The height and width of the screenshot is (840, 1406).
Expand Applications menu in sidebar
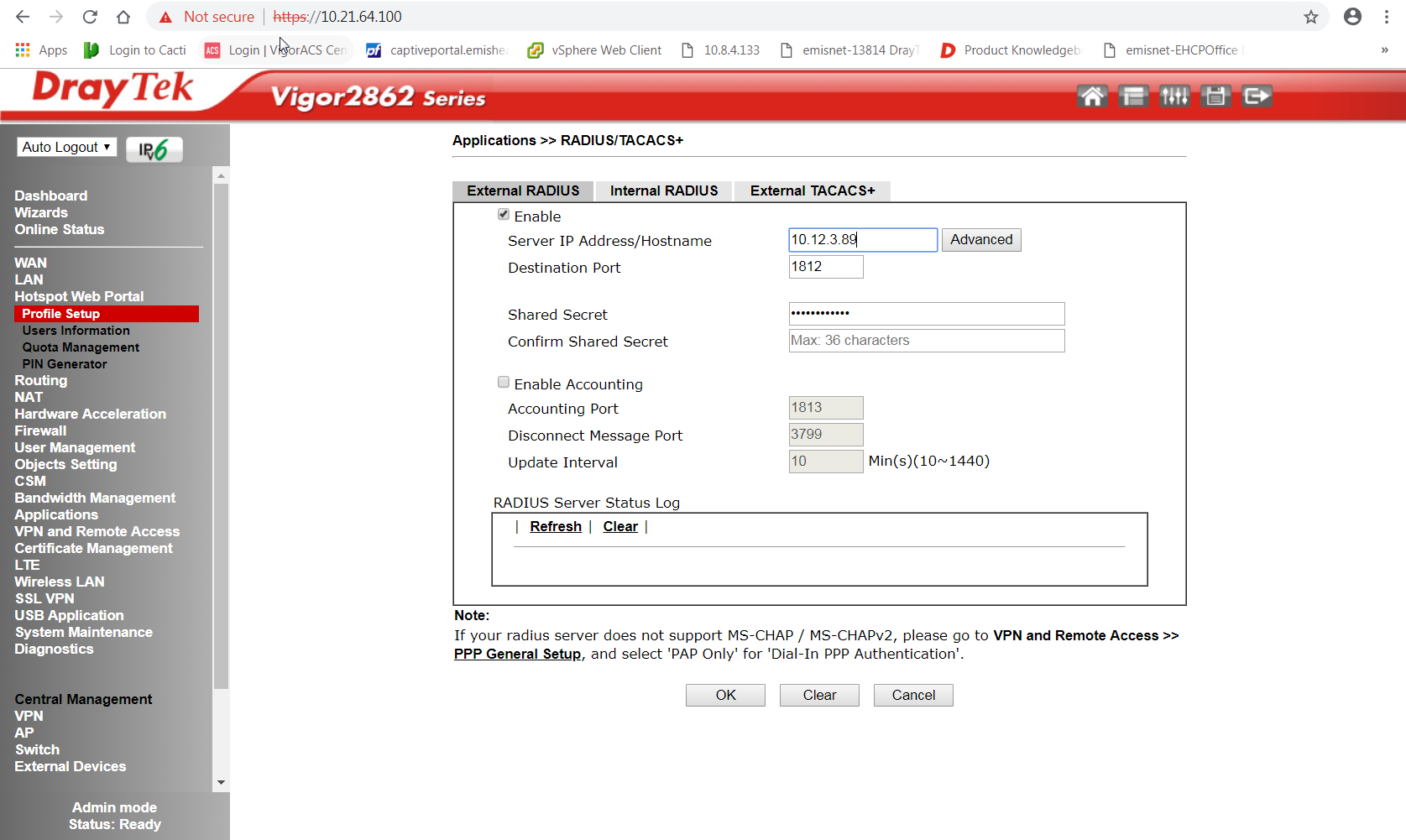56,514
